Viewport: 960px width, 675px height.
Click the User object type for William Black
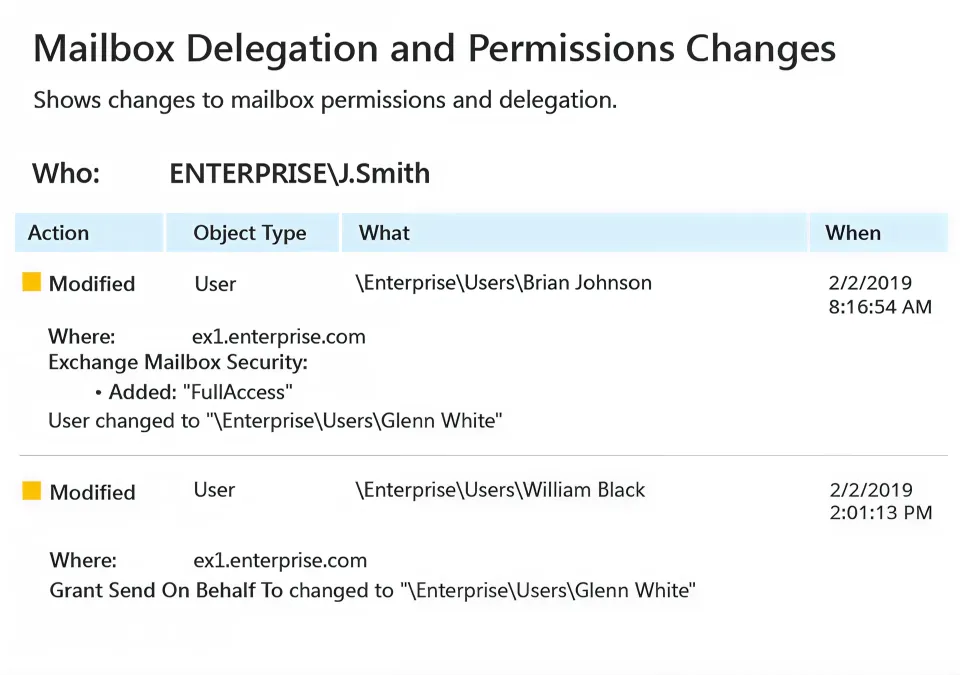pos(215,490)
